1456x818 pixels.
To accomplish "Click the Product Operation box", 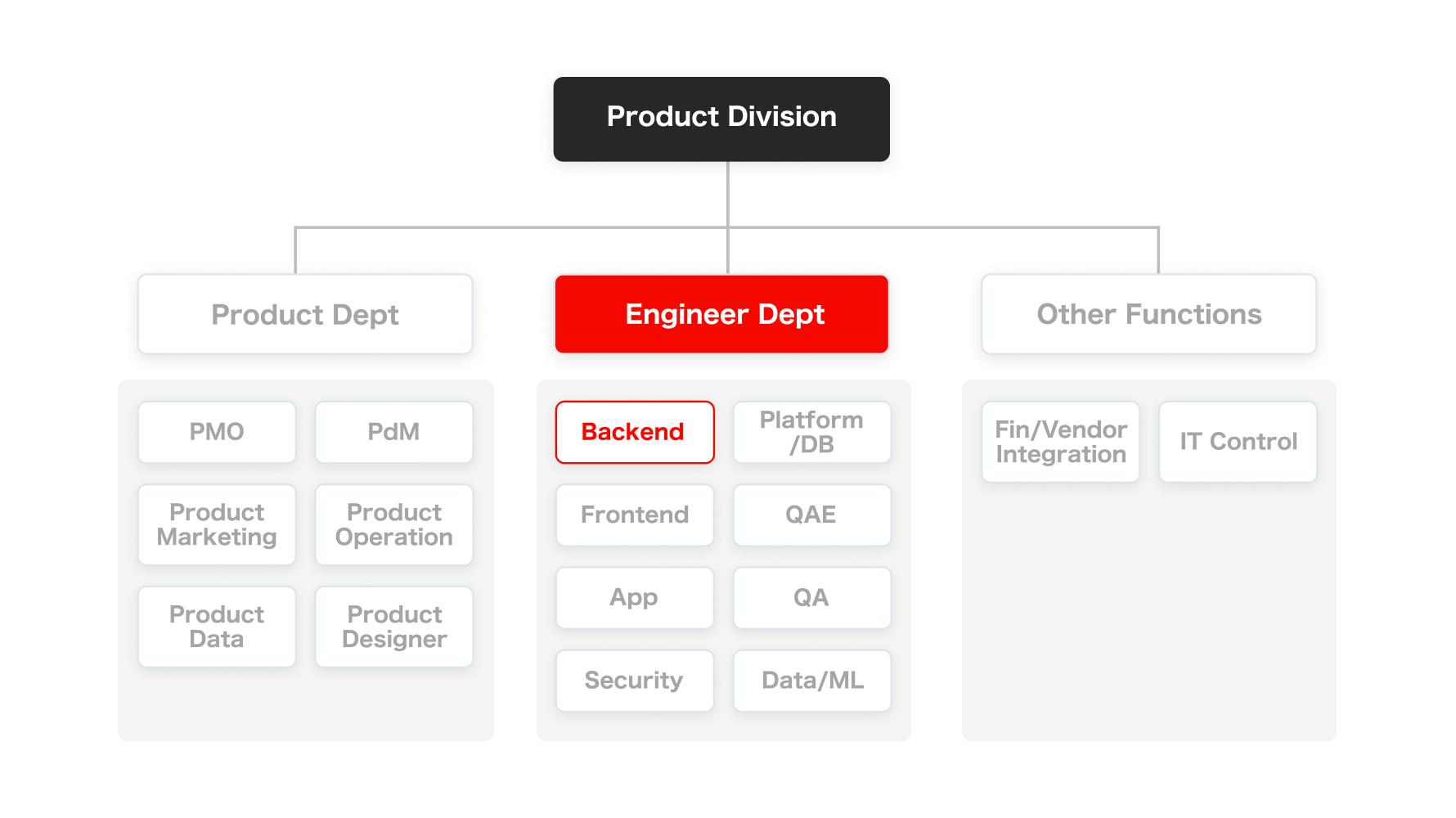I will coord(393,524).
